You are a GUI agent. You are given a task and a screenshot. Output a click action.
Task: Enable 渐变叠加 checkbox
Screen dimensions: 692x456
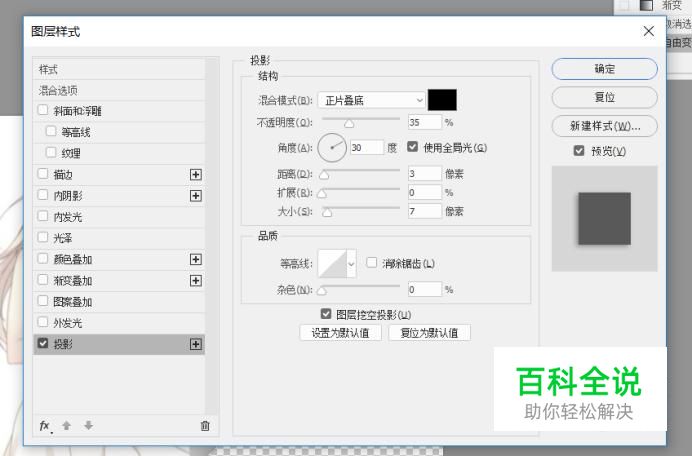pos(43,279)
